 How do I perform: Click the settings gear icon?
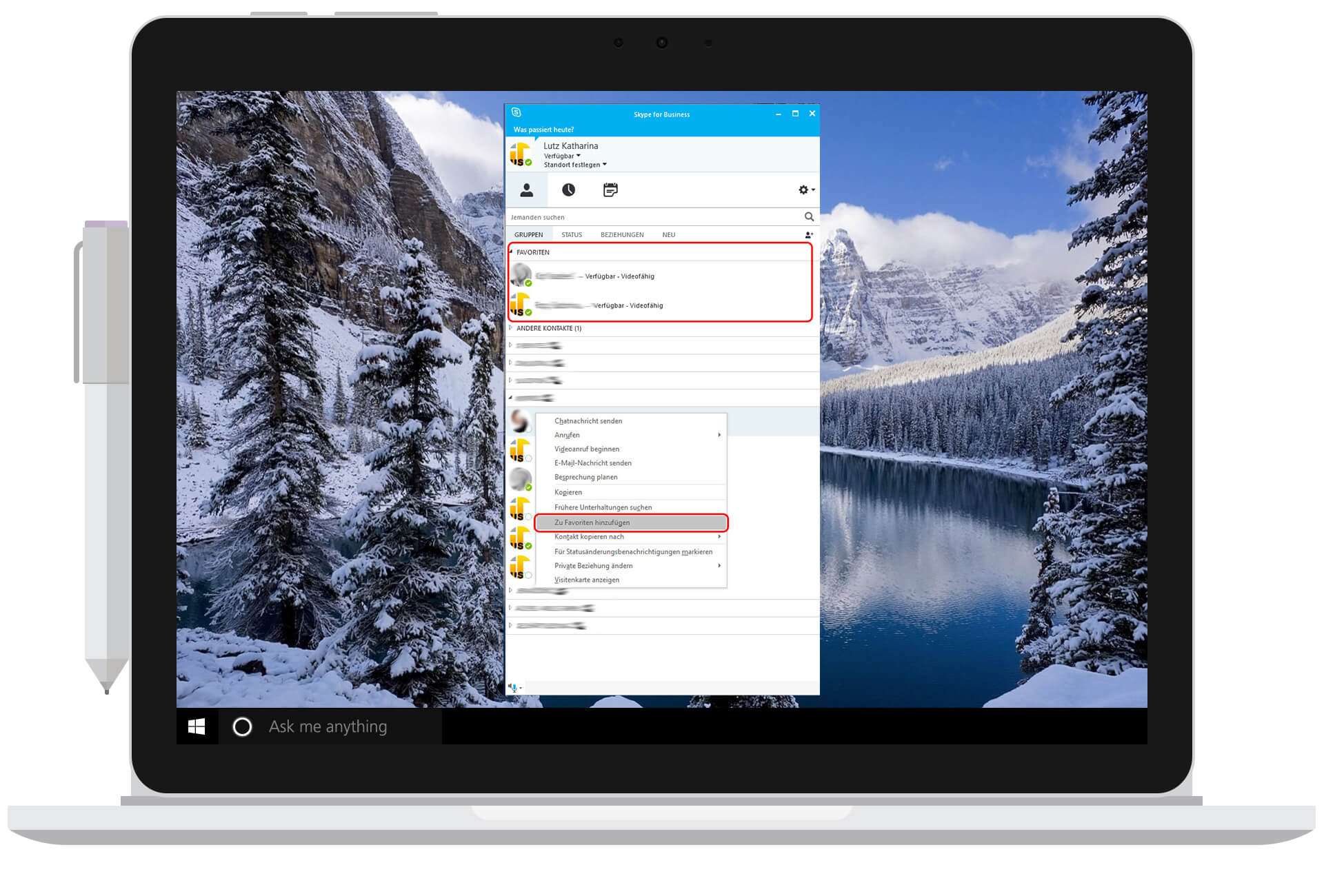pos(804,190)
